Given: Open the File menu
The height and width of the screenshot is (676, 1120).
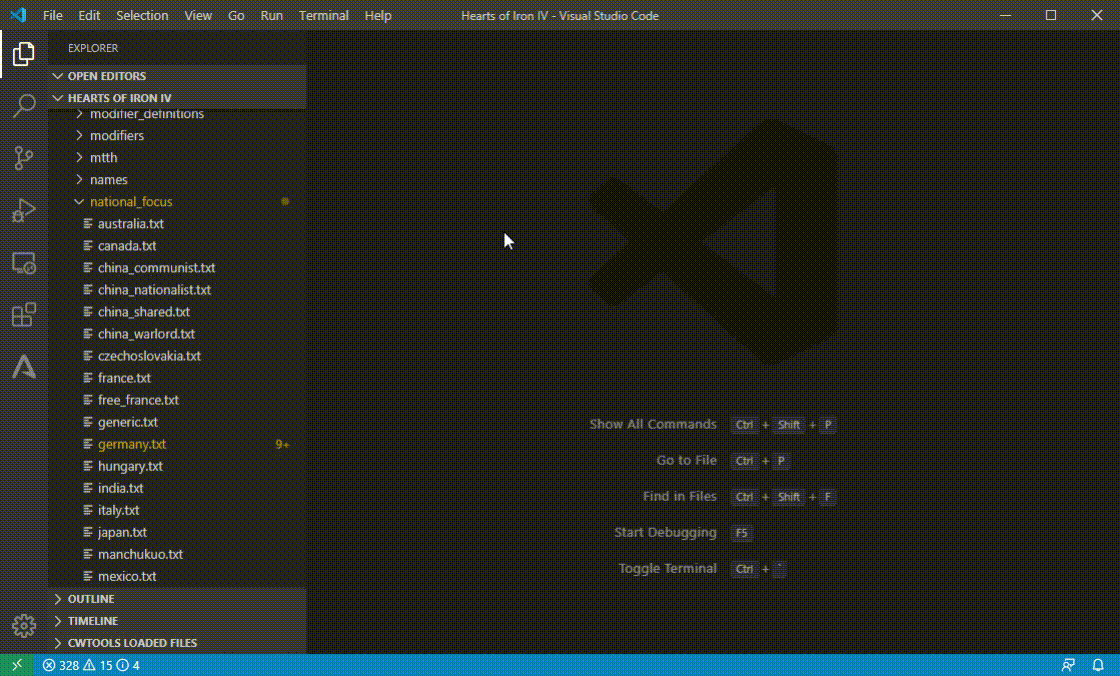Looking at the screenshot, I should pyautogui.click(x=52, y=15).
